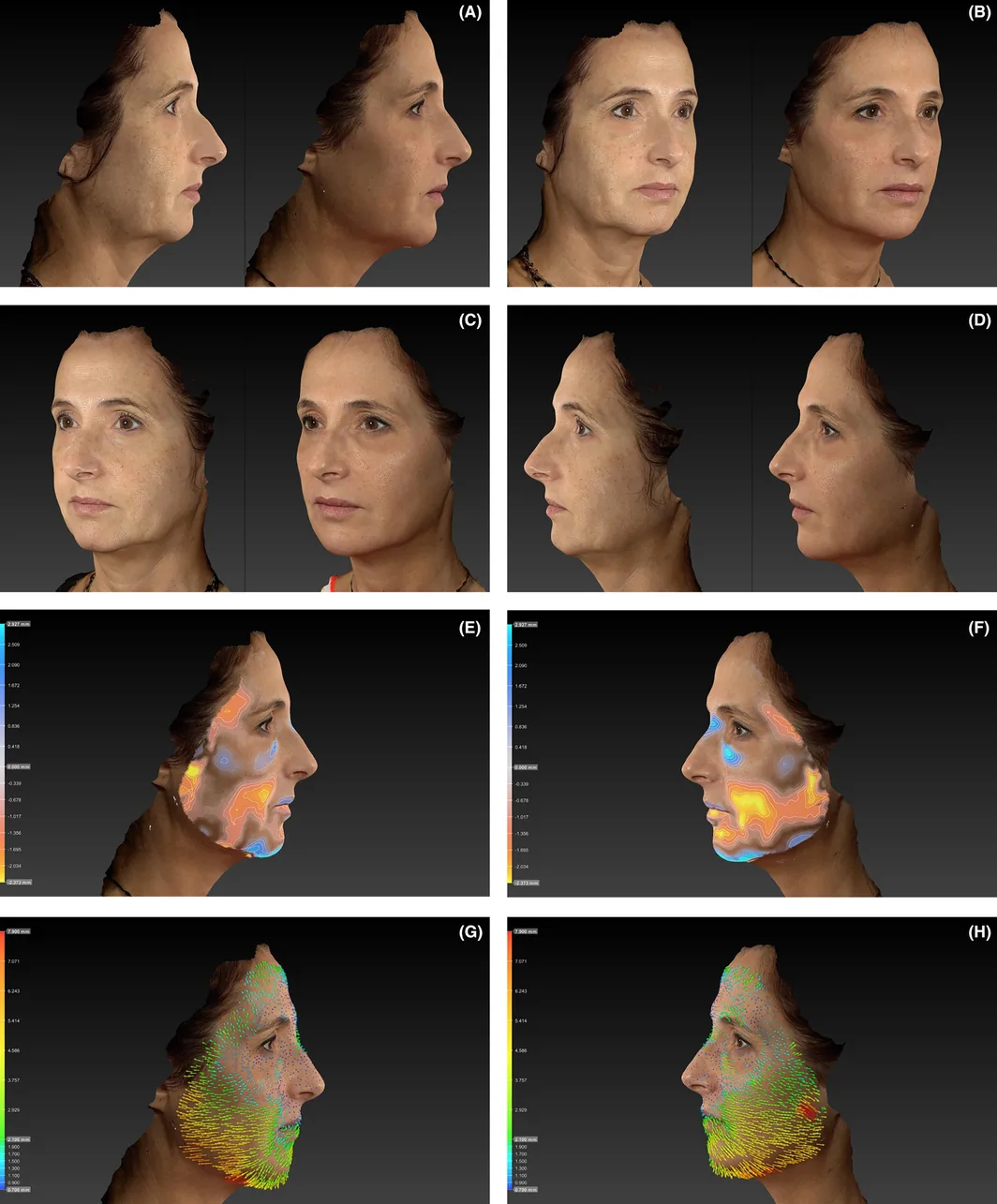Click the 4.586 scale value in panel G
The width and height of the screenshot is (997, 1204).
[x=14, y=1050]
